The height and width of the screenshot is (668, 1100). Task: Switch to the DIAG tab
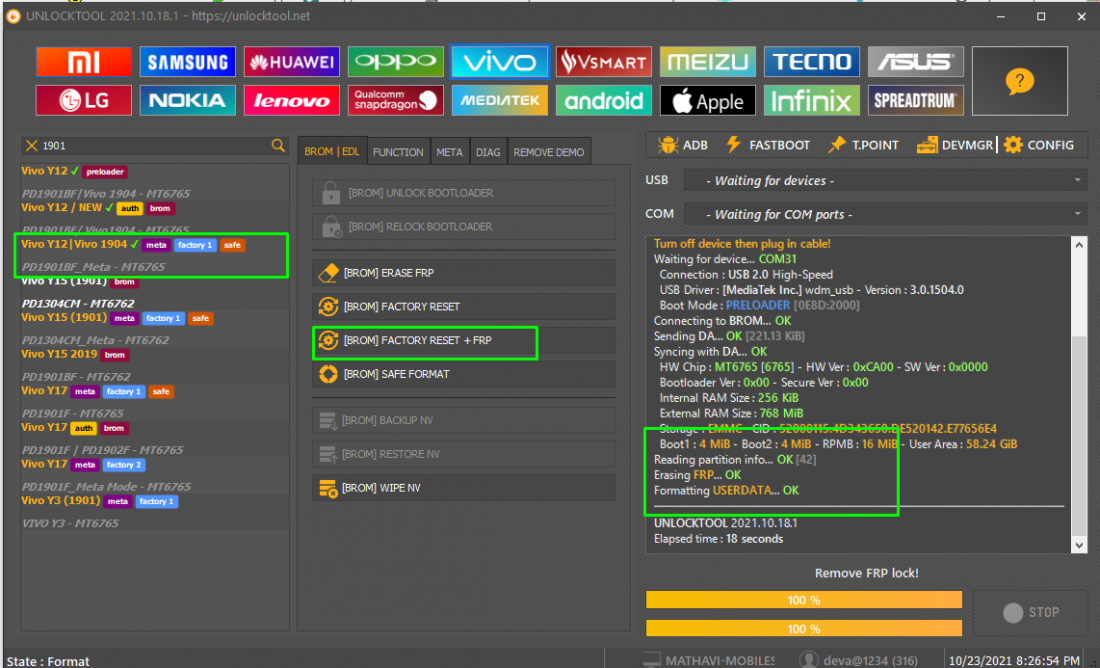point(488,152)
